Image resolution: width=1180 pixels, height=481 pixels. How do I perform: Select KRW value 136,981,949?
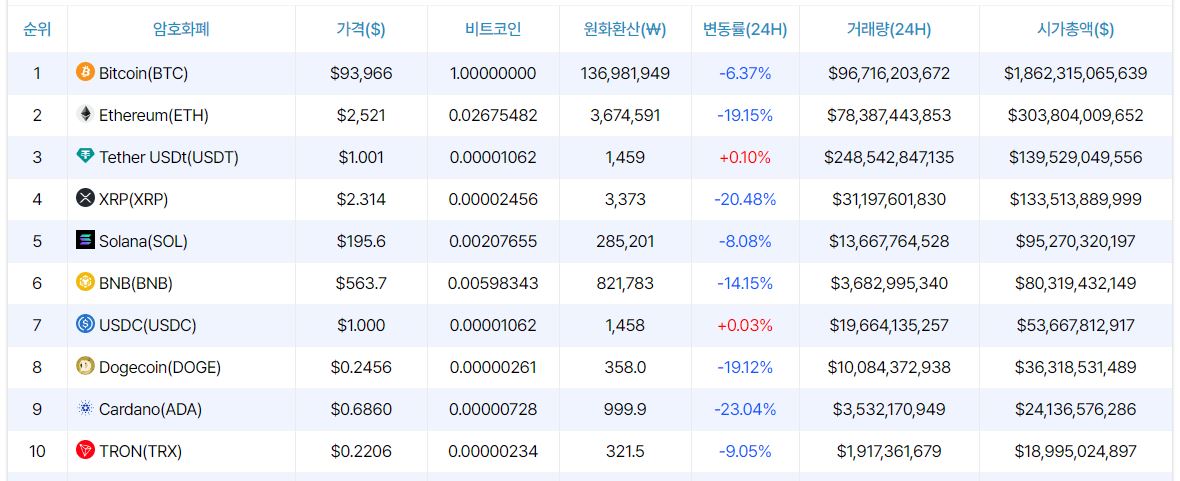[x=625, y=74]
